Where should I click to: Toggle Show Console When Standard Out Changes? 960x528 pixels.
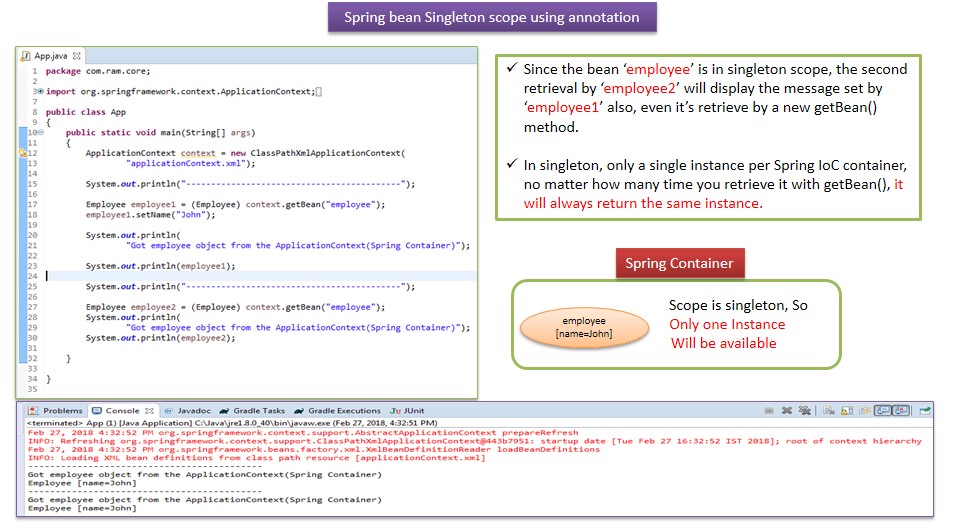click(x=882, y=411)
